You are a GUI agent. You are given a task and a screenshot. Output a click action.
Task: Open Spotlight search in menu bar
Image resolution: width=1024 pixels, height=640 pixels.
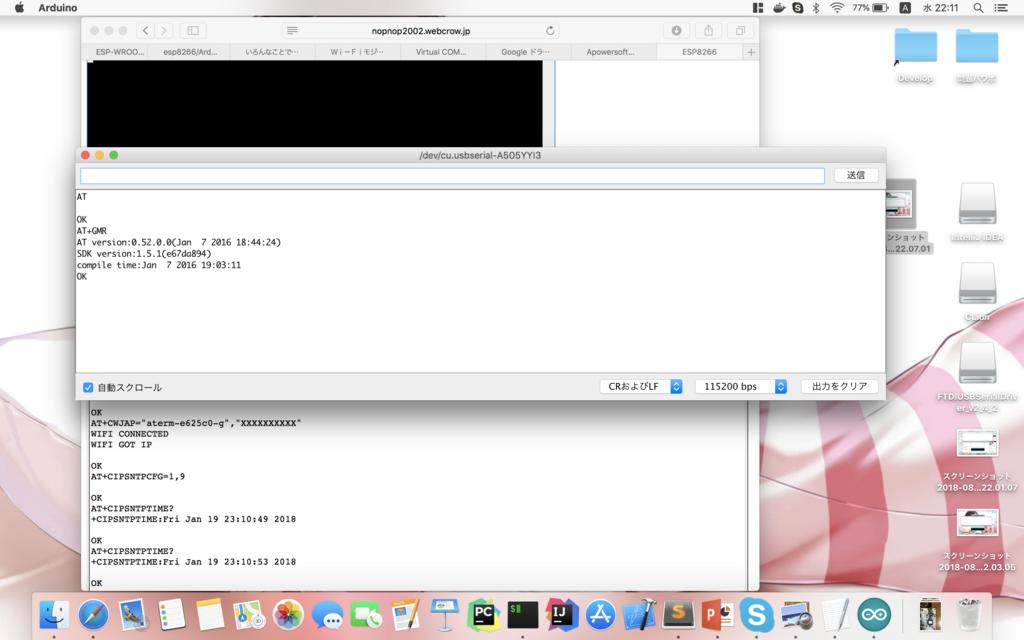pyautogui.click(x=978, y=8)
